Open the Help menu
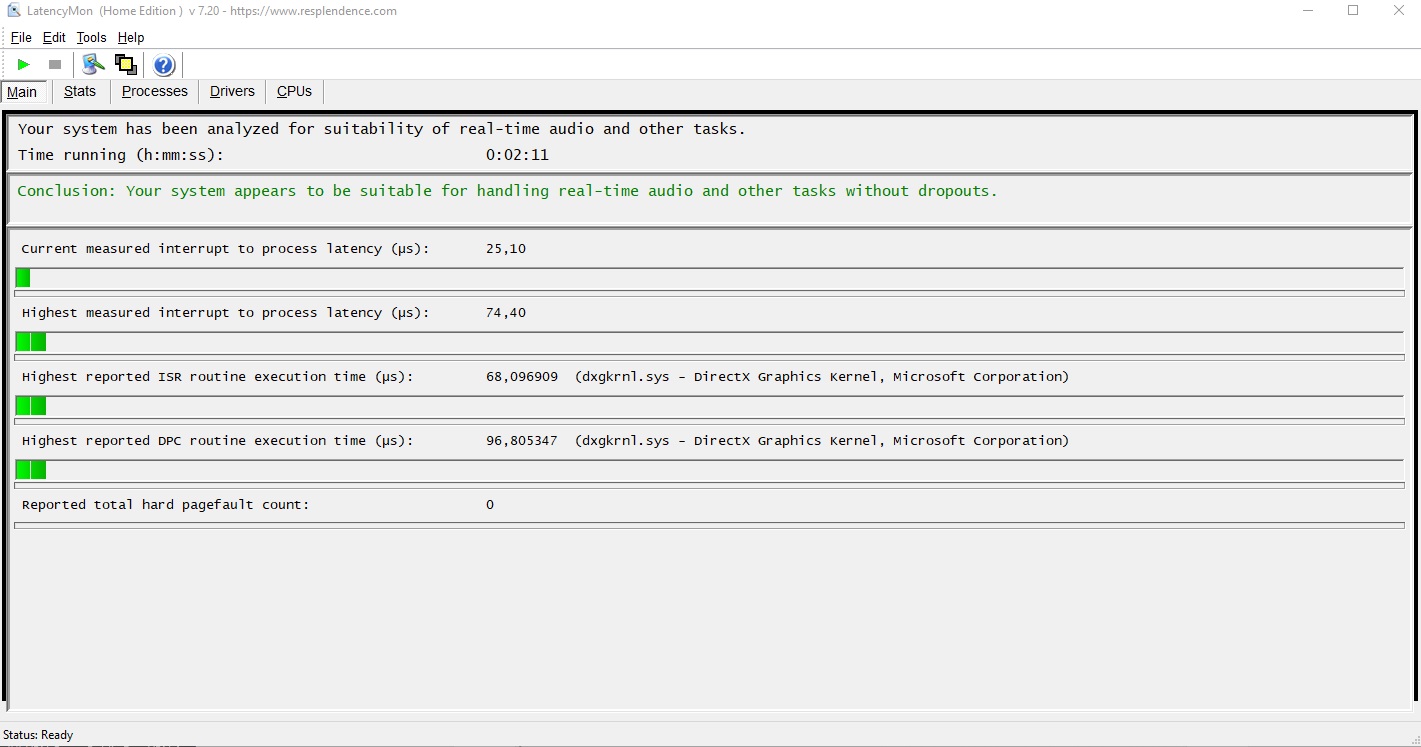 (x=131, y=37)
